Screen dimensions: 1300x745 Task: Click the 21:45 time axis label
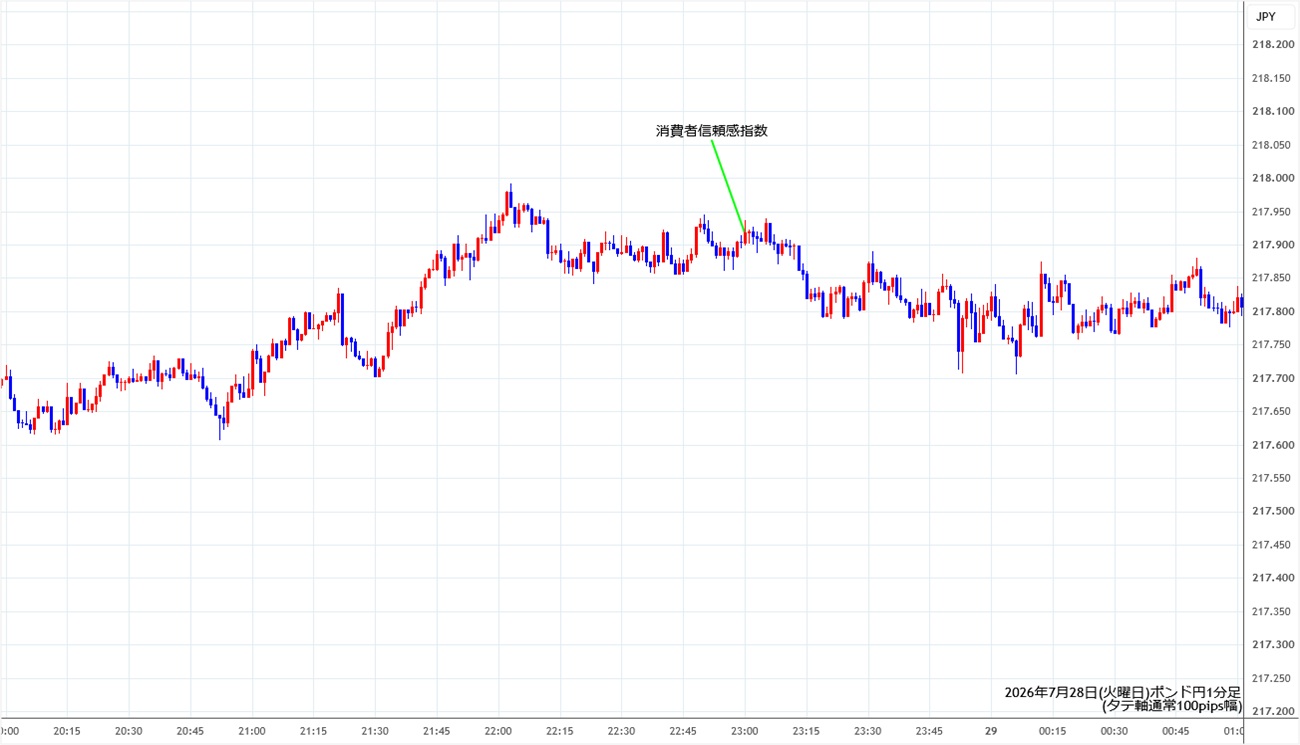click(x=436, y=731)
